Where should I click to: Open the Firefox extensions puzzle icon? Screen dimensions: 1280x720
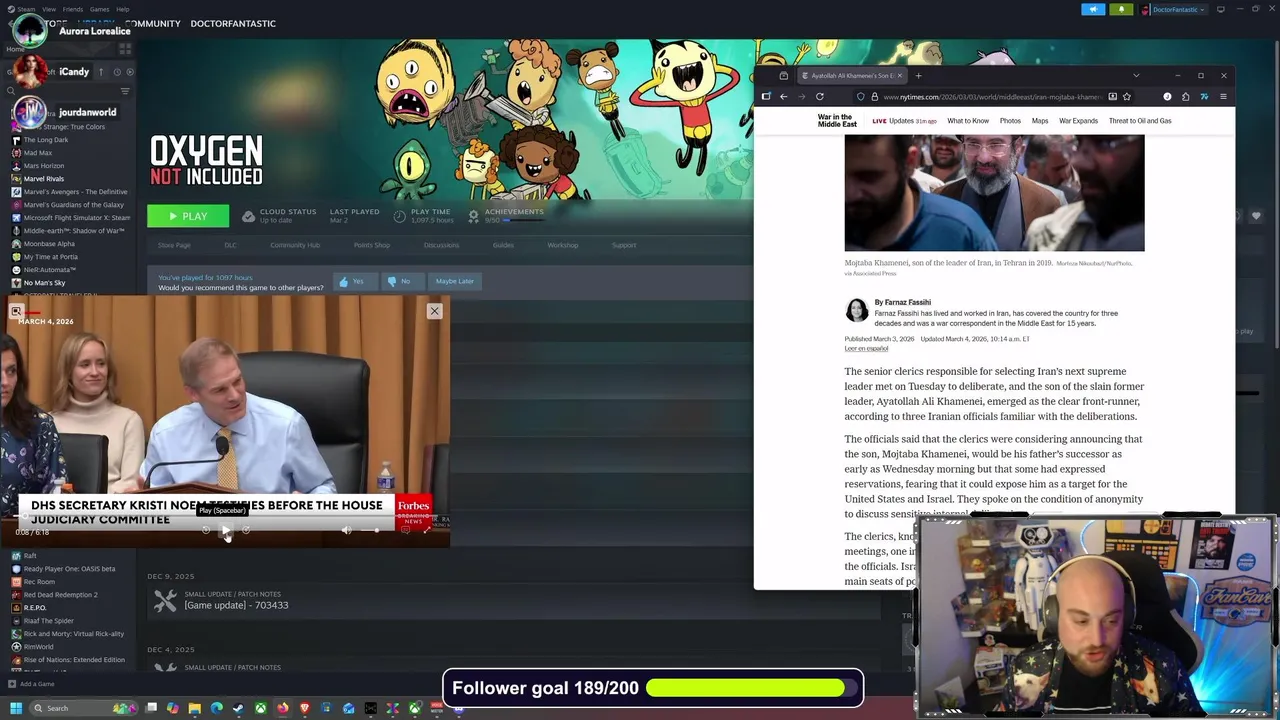point(1186,97)
